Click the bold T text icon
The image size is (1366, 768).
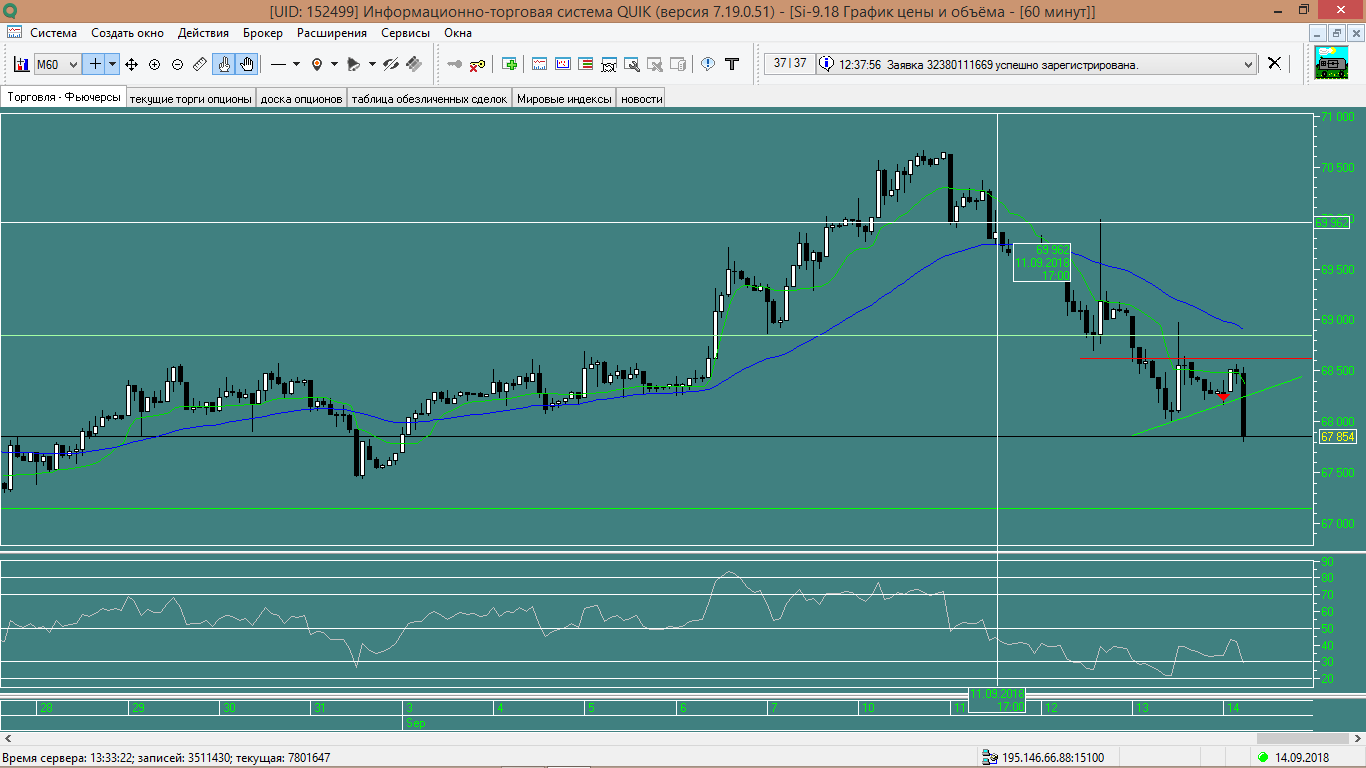[x=732, y=64]
